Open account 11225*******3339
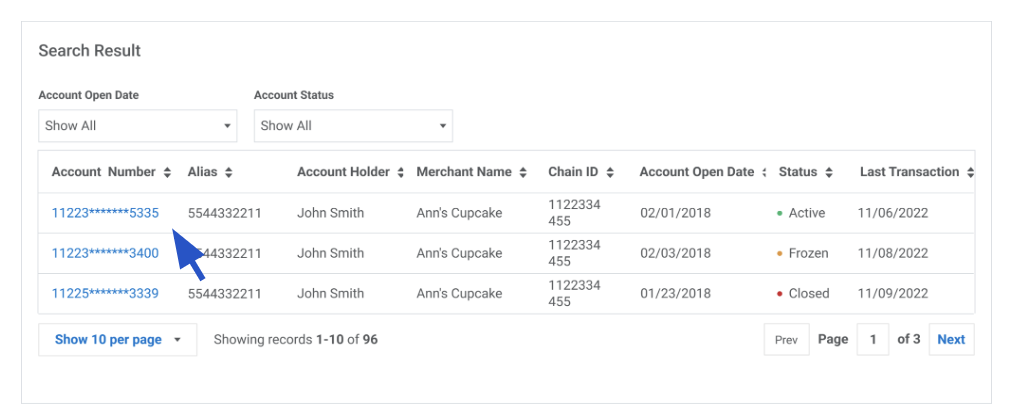The height and width of the screenshot is (416, 1016). point(105,293)
